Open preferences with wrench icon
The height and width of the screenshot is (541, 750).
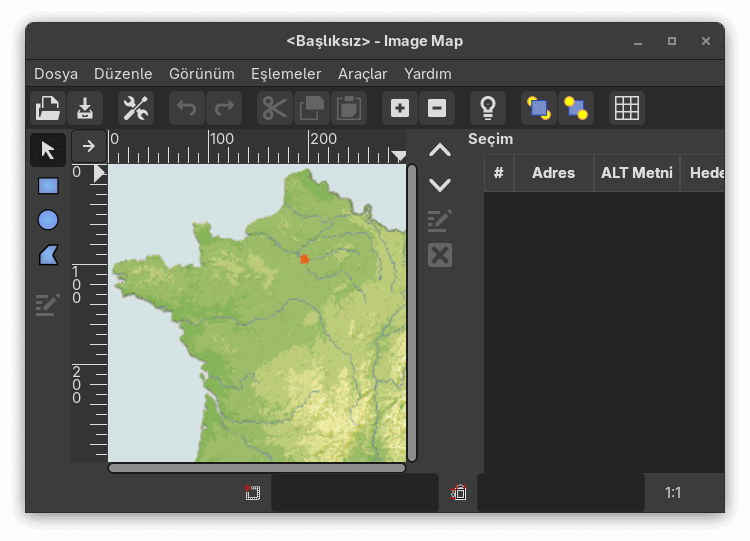[136, 108]
